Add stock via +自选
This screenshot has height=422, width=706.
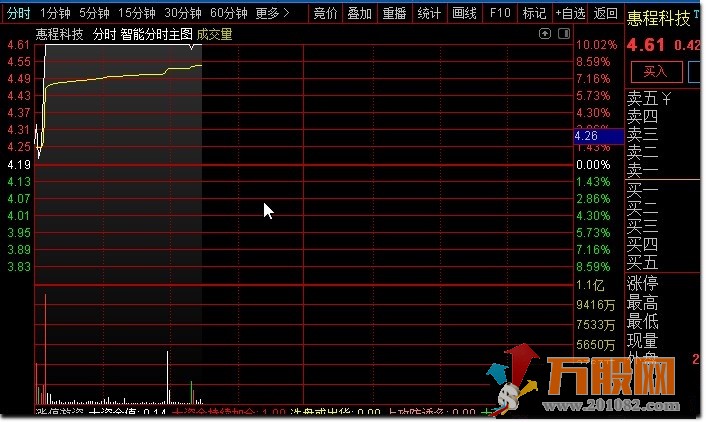point(570,13)
